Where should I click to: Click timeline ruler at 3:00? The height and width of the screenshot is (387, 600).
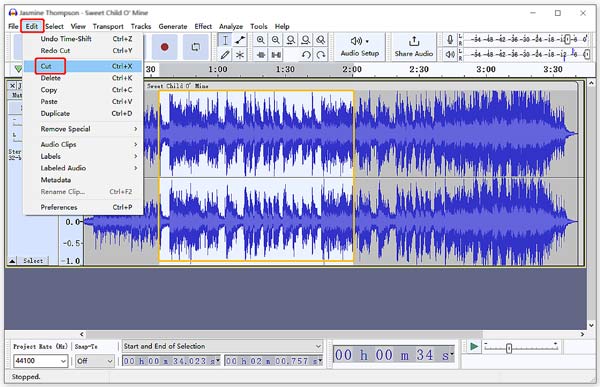(x=486, y=70)
